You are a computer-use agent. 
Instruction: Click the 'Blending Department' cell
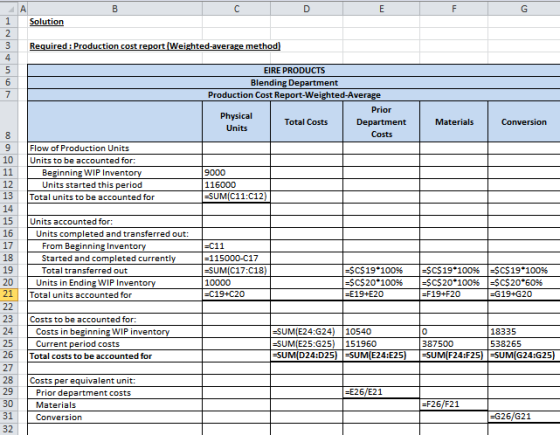(x=294, y=82)
